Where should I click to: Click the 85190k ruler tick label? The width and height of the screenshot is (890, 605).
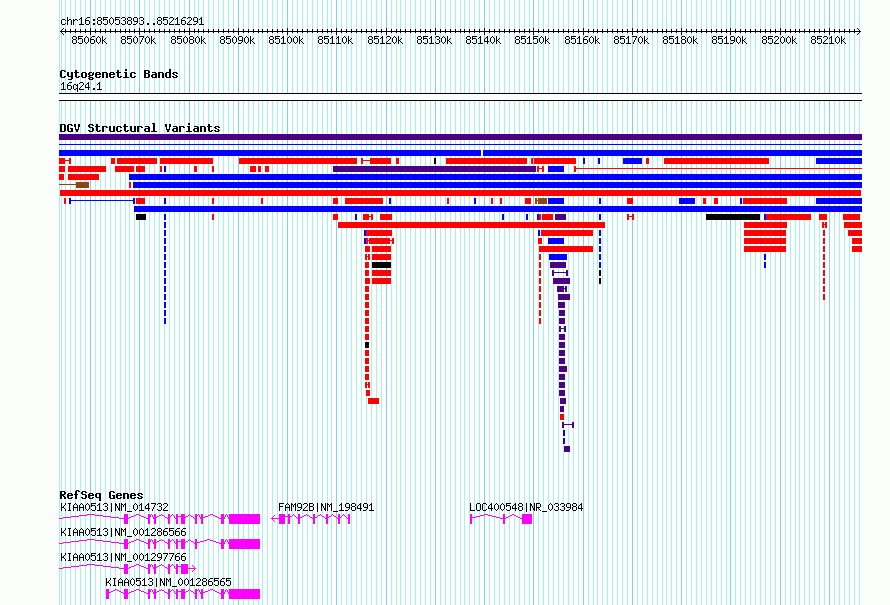(729, 40)
